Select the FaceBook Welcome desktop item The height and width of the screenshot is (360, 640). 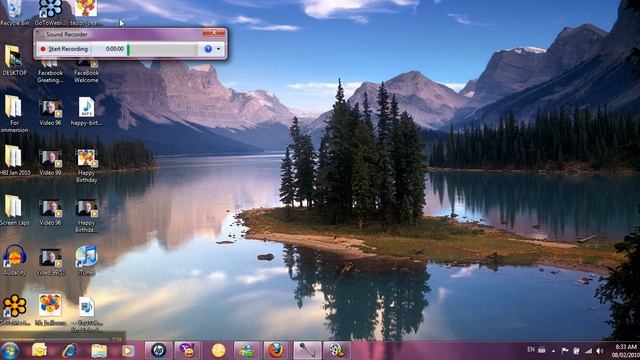(86, 71)
